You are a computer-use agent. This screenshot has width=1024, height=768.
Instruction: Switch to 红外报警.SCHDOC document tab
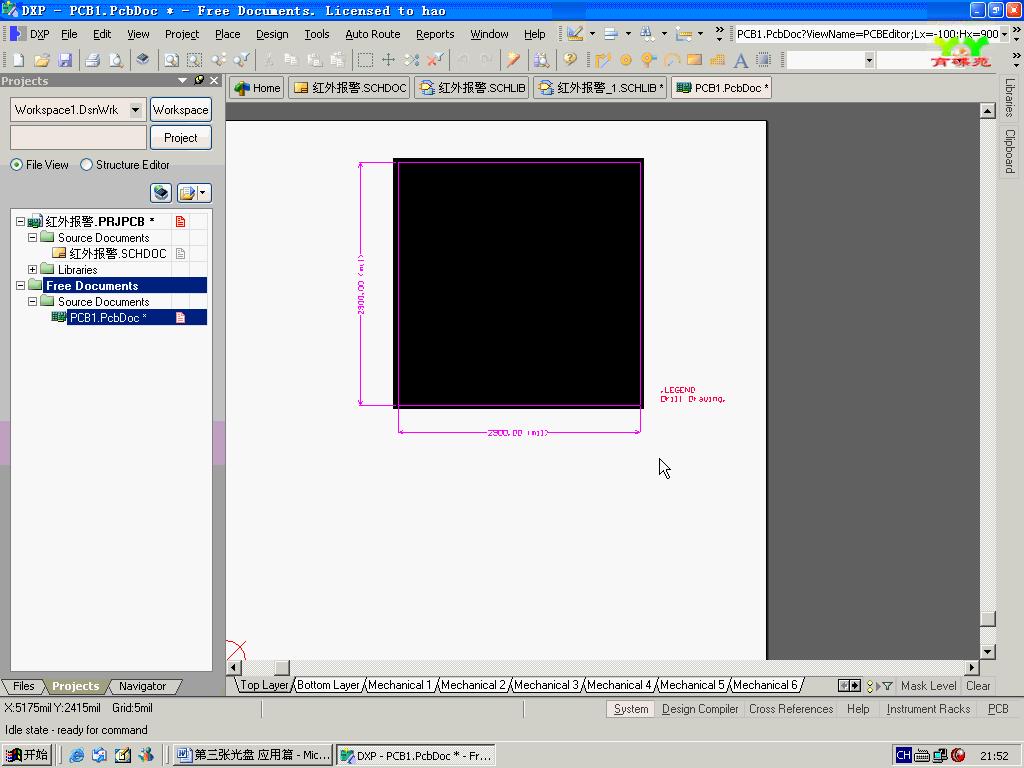coord(349,88)
